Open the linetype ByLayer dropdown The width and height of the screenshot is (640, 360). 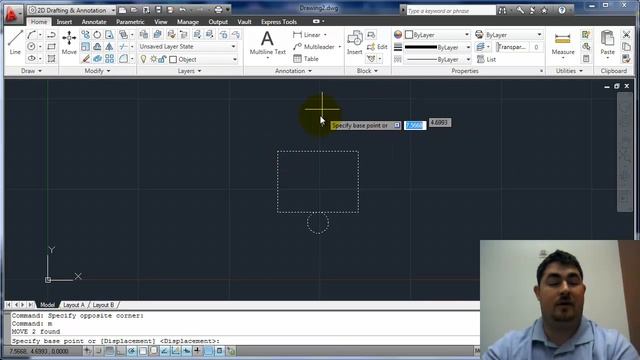click(x=438, y=60)
